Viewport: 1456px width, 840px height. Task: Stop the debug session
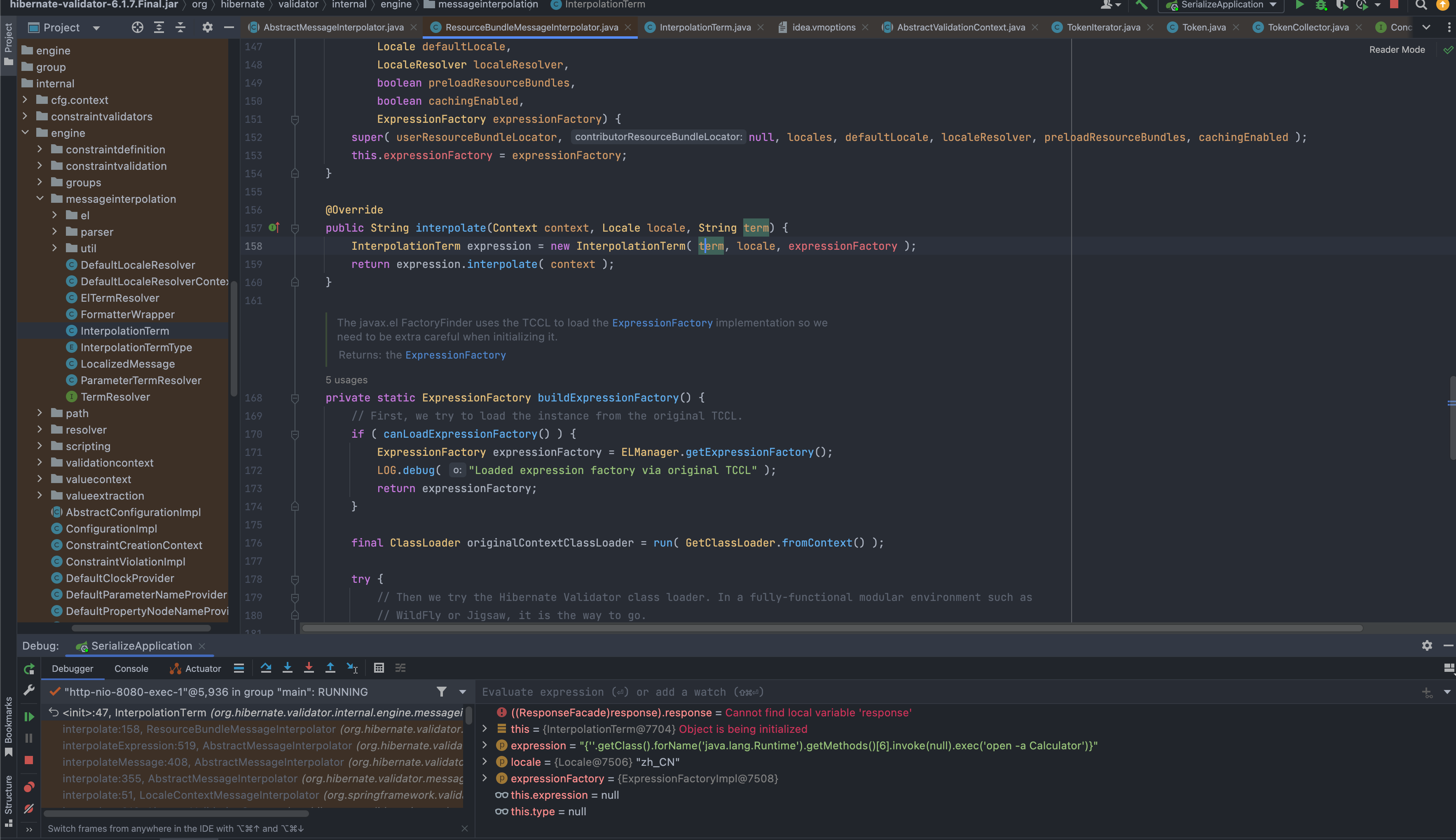[x=29, y=760]
